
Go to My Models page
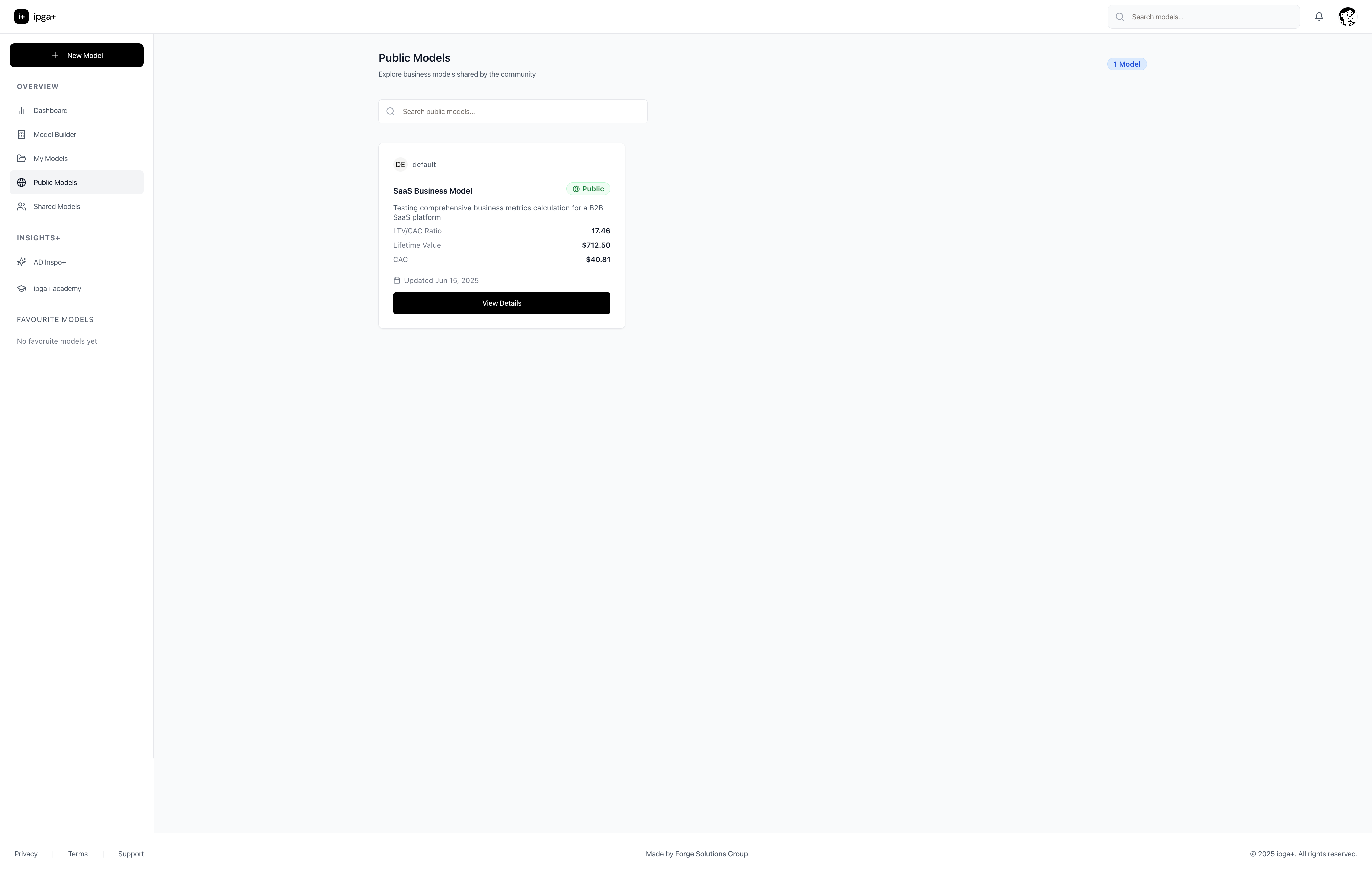51,158
